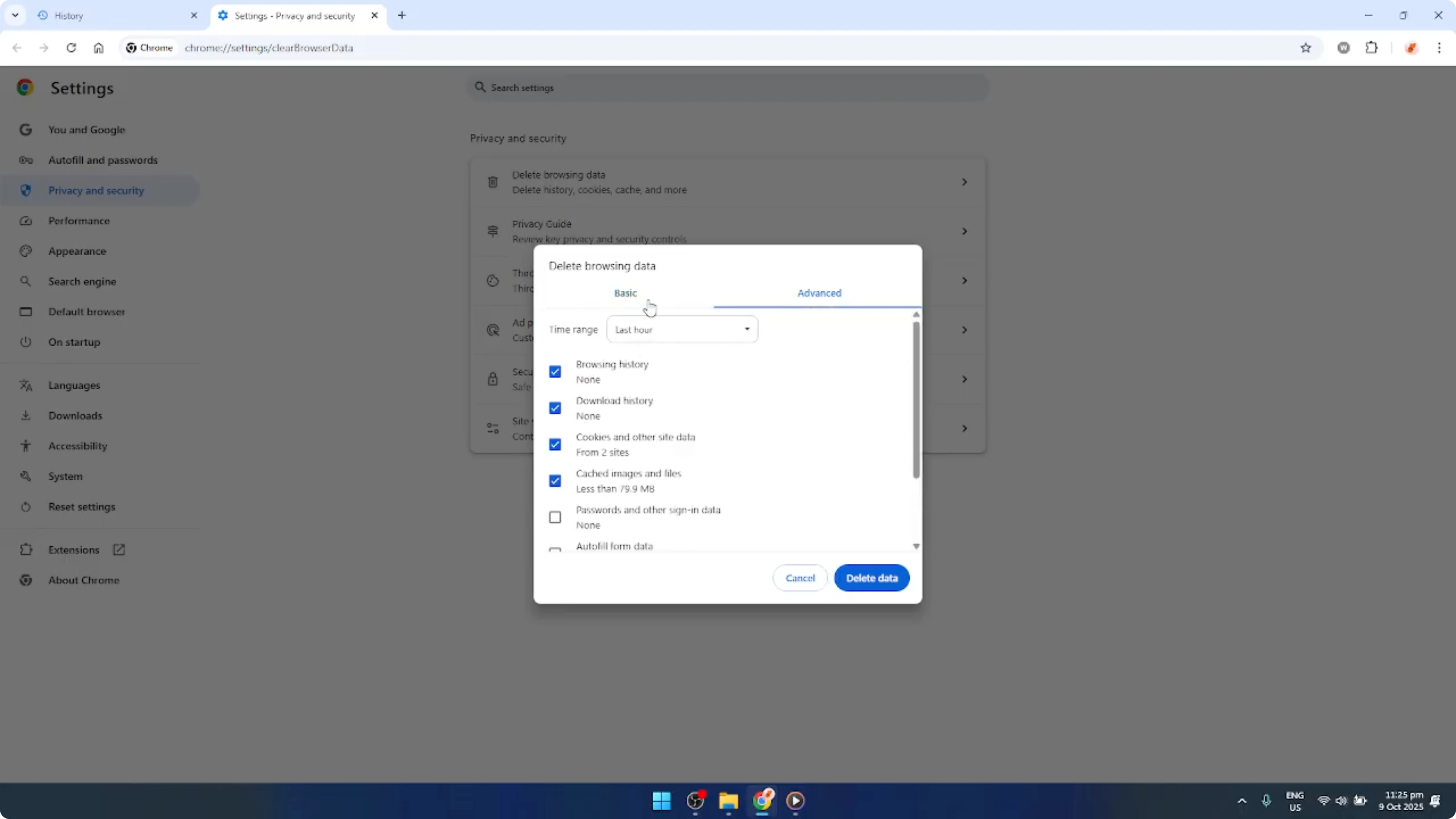Image resolution: width=1456 pixels, height=819 pixels.
Task: Uncheck Cached images and files
Action: tap(555, 481)
